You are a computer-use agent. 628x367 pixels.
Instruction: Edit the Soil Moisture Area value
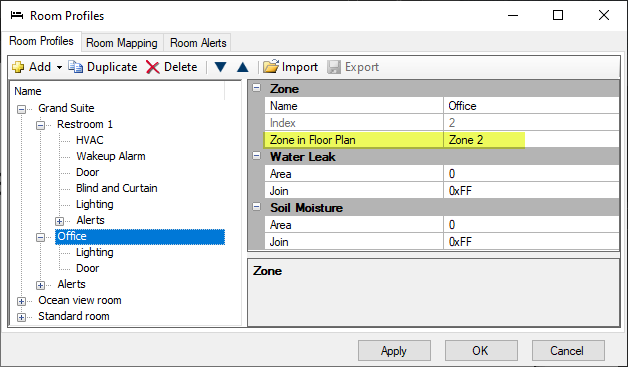pyautogui.click(x=531, y=225)
